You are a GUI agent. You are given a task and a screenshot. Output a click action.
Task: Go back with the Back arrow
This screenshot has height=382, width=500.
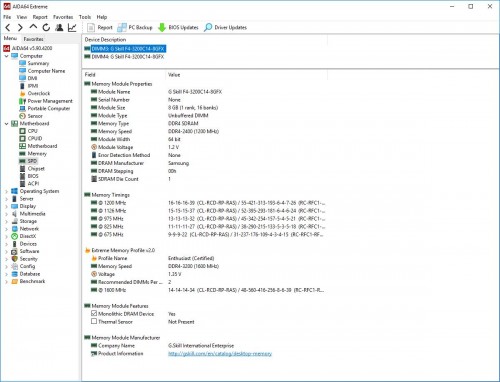point(8,28)
